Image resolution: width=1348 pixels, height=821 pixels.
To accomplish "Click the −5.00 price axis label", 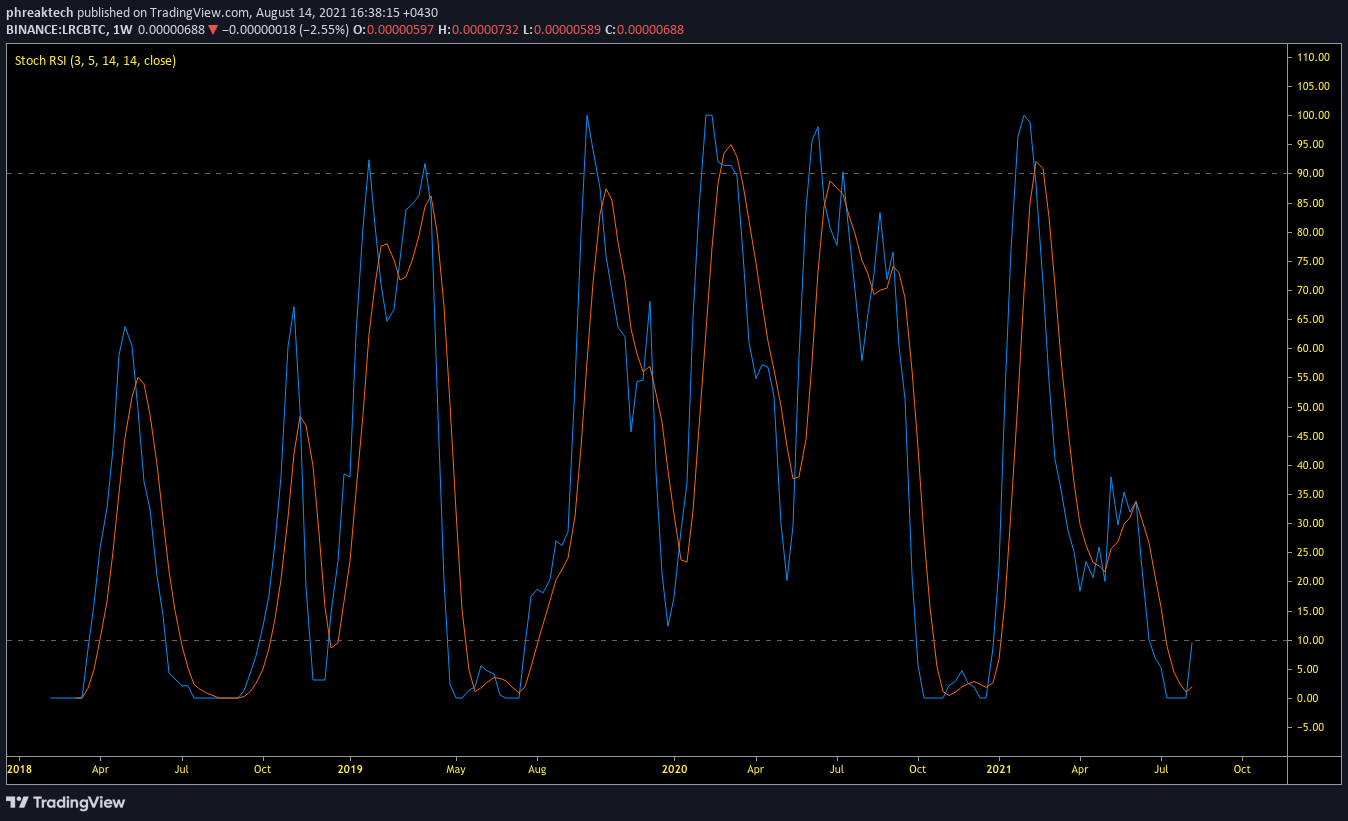I will (x=1312, y=727).
